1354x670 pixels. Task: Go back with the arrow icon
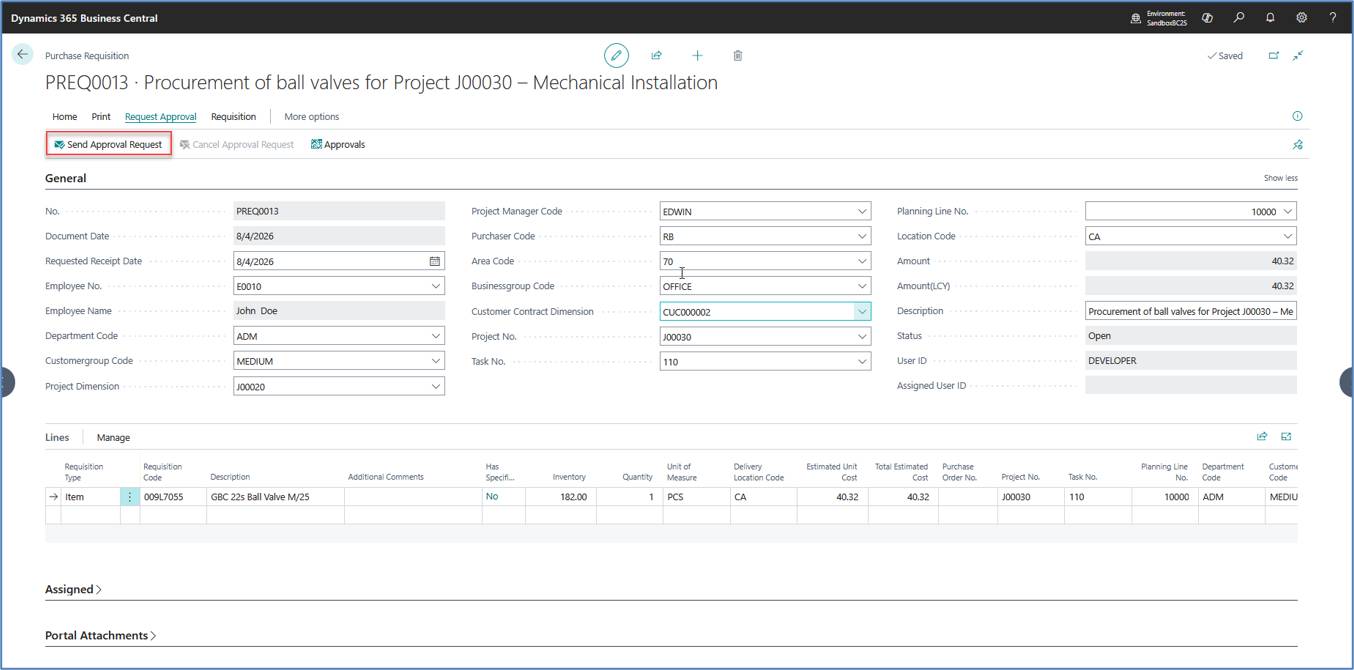click(22, 55)
